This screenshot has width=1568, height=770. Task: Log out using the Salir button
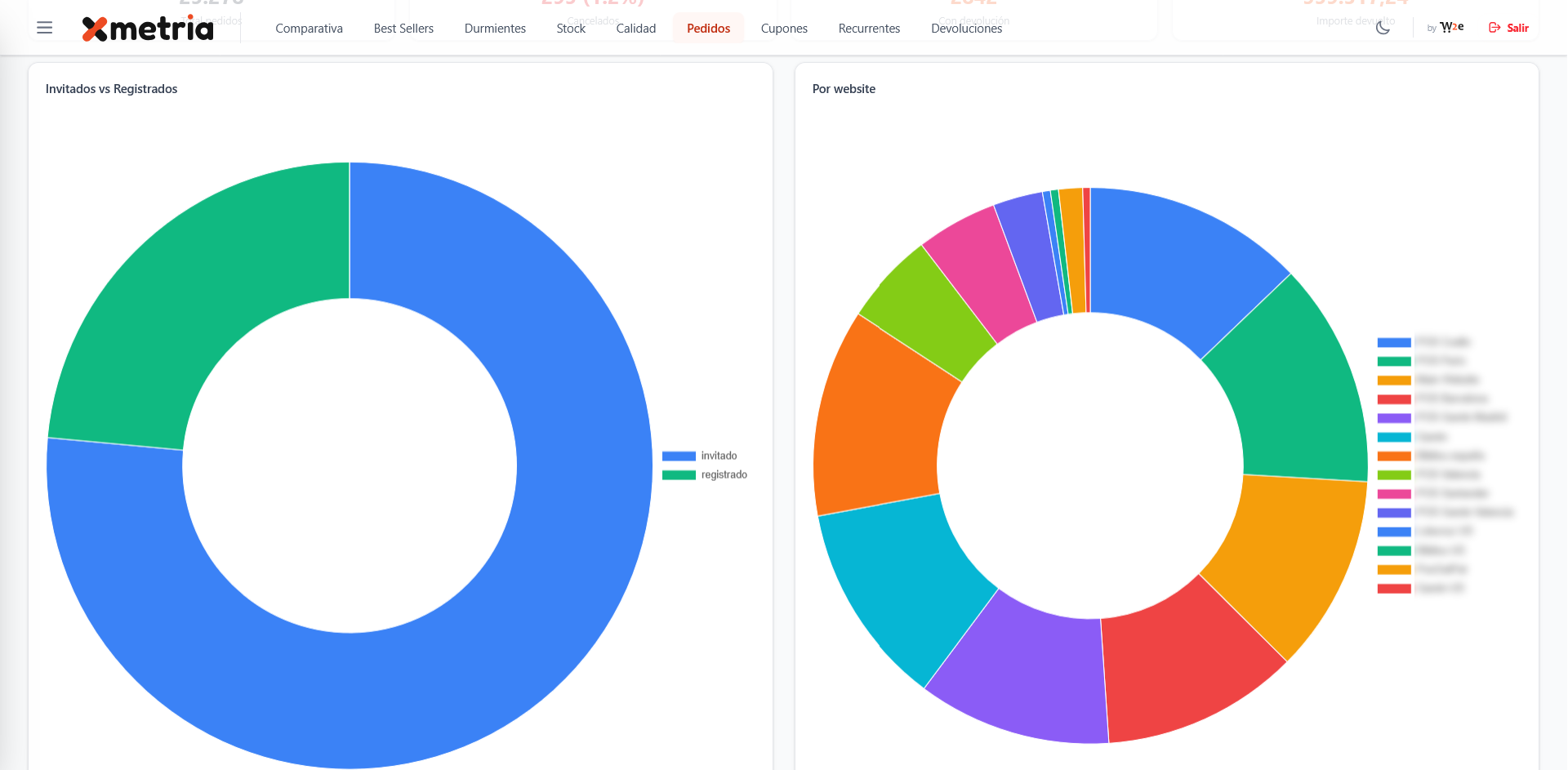(1508, 28)
